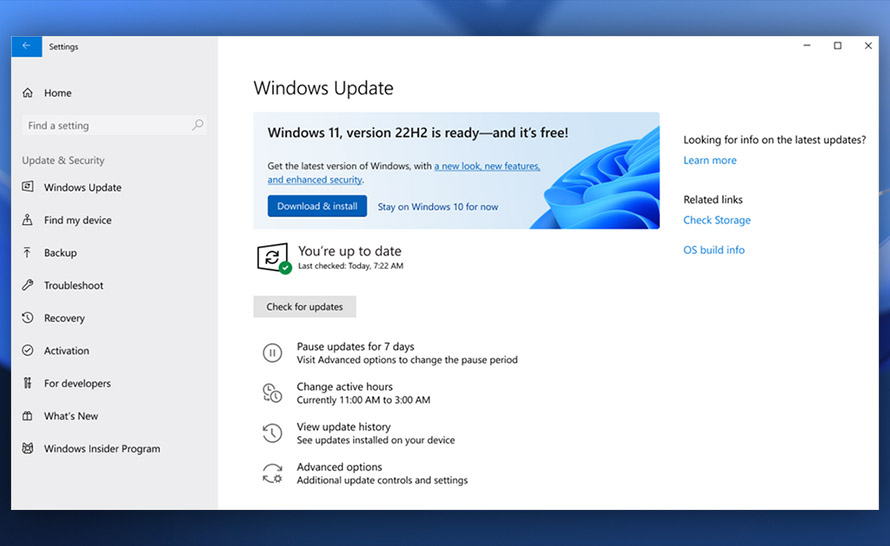Click the Windows Update page heading

click(x=323, y=88)
